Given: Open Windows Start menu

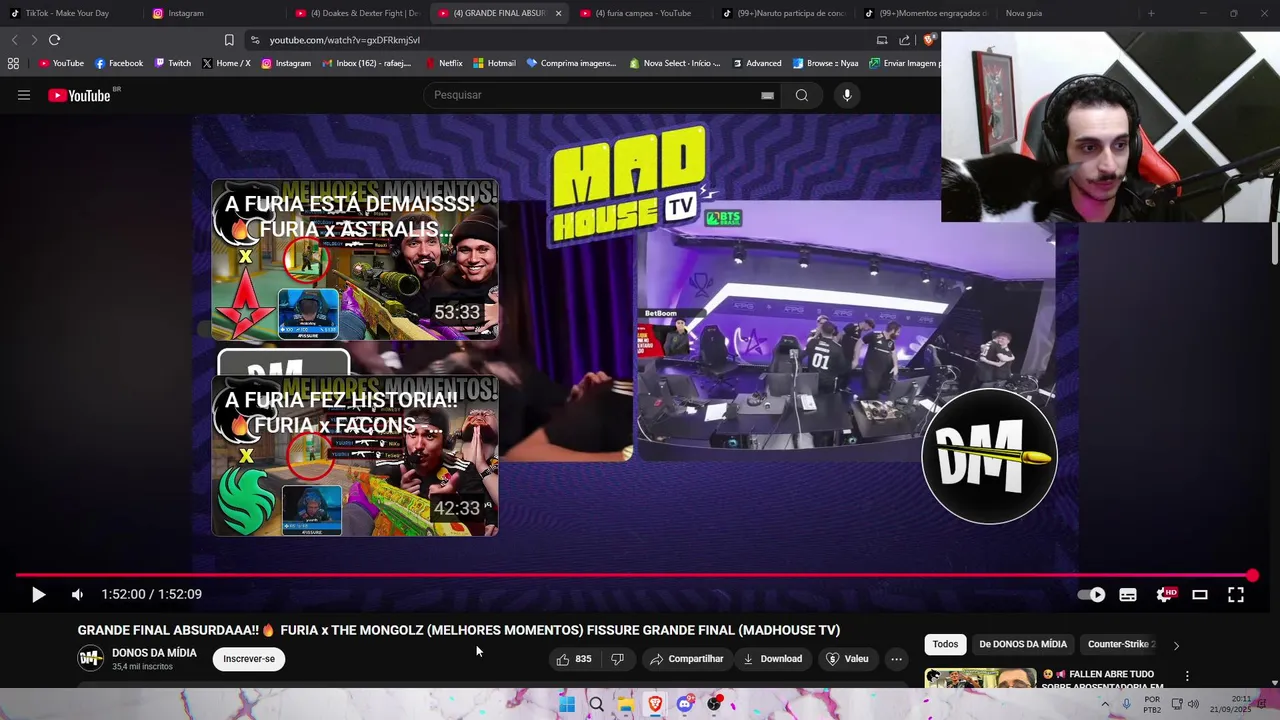Looking at the screenshot, I should tap(567, 704).
